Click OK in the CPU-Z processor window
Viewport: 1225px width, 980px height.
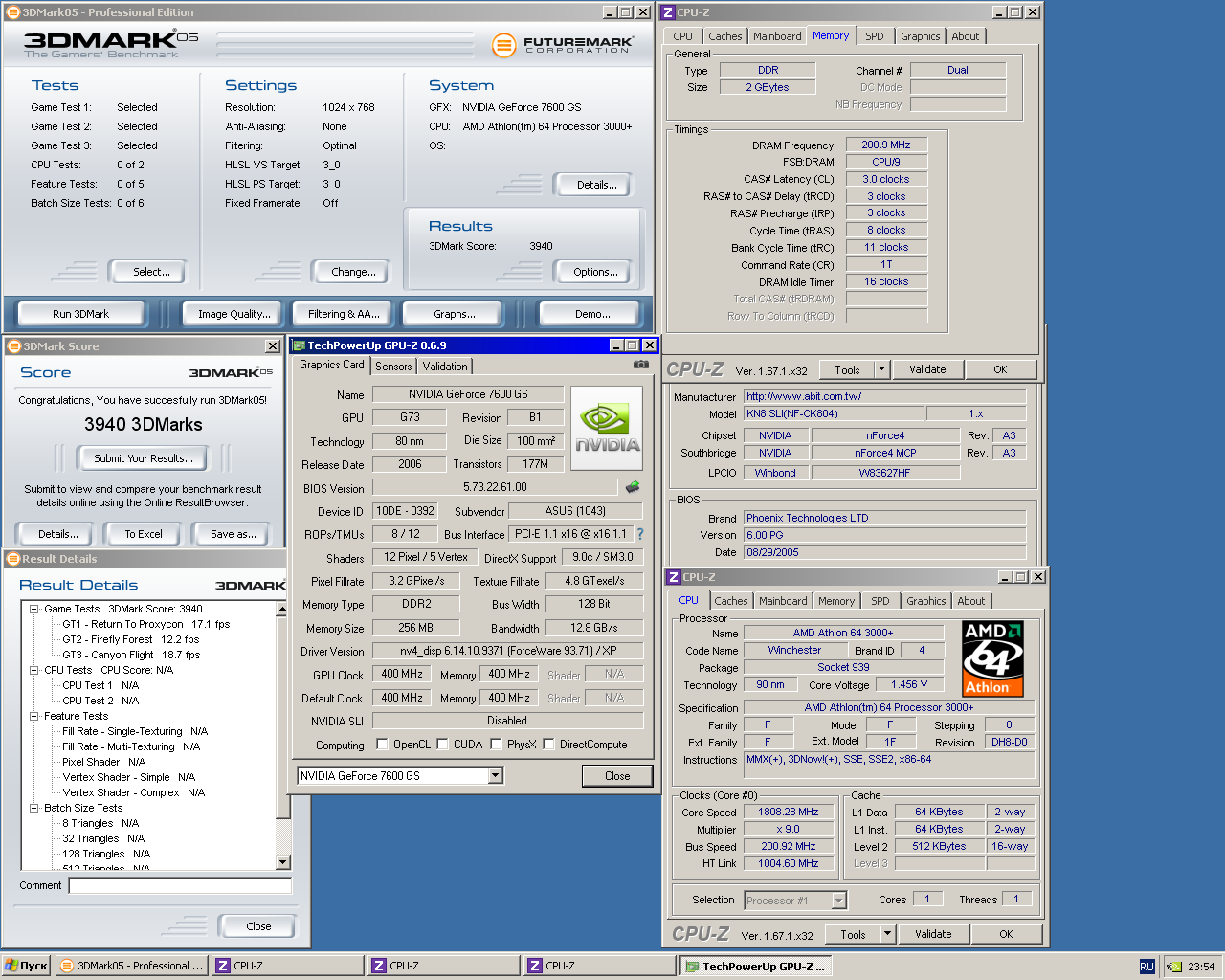(1006, 934)
